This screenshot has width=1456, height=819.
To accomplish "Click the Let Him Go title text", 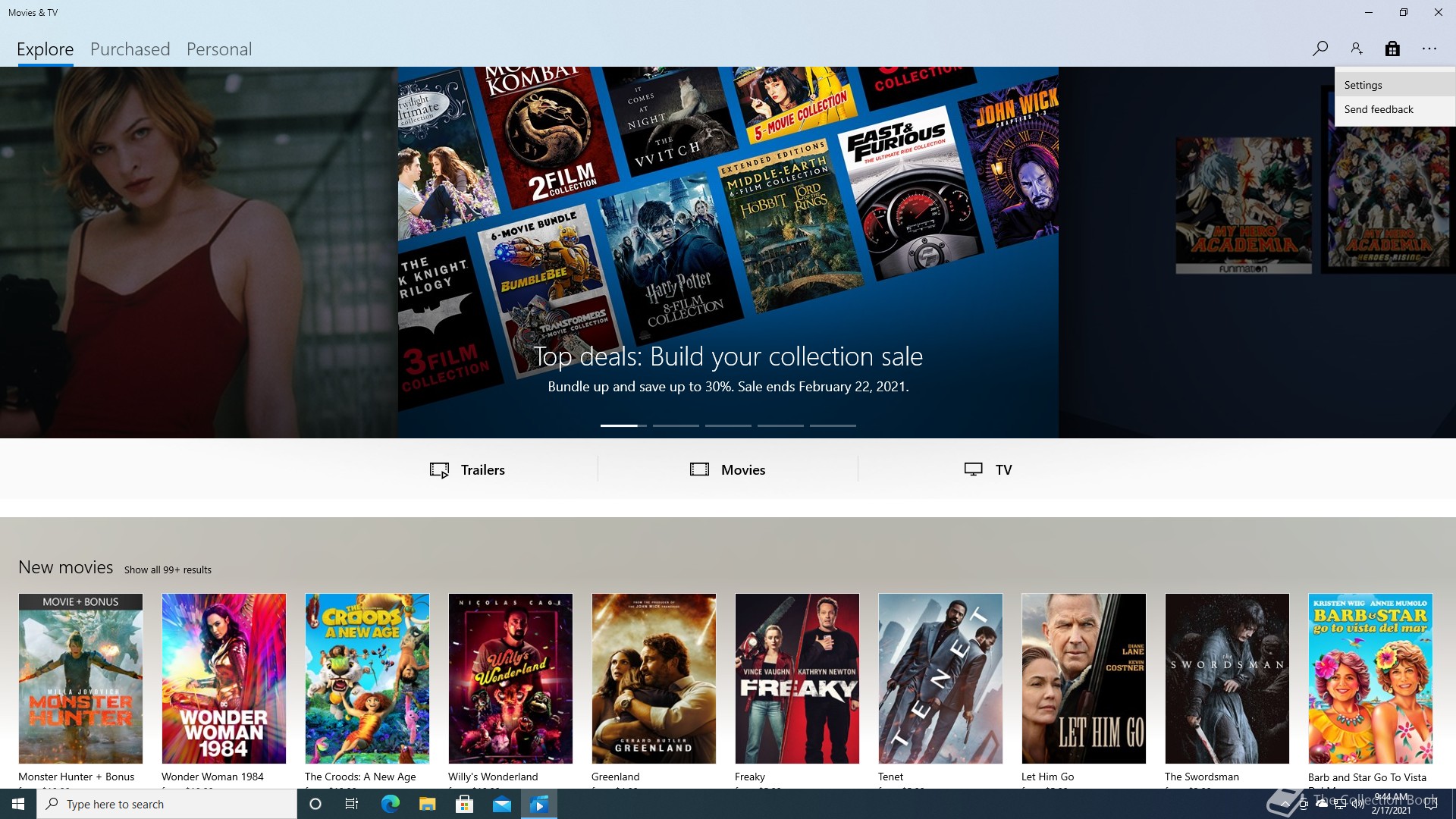I will click(x=1047, y=777).
